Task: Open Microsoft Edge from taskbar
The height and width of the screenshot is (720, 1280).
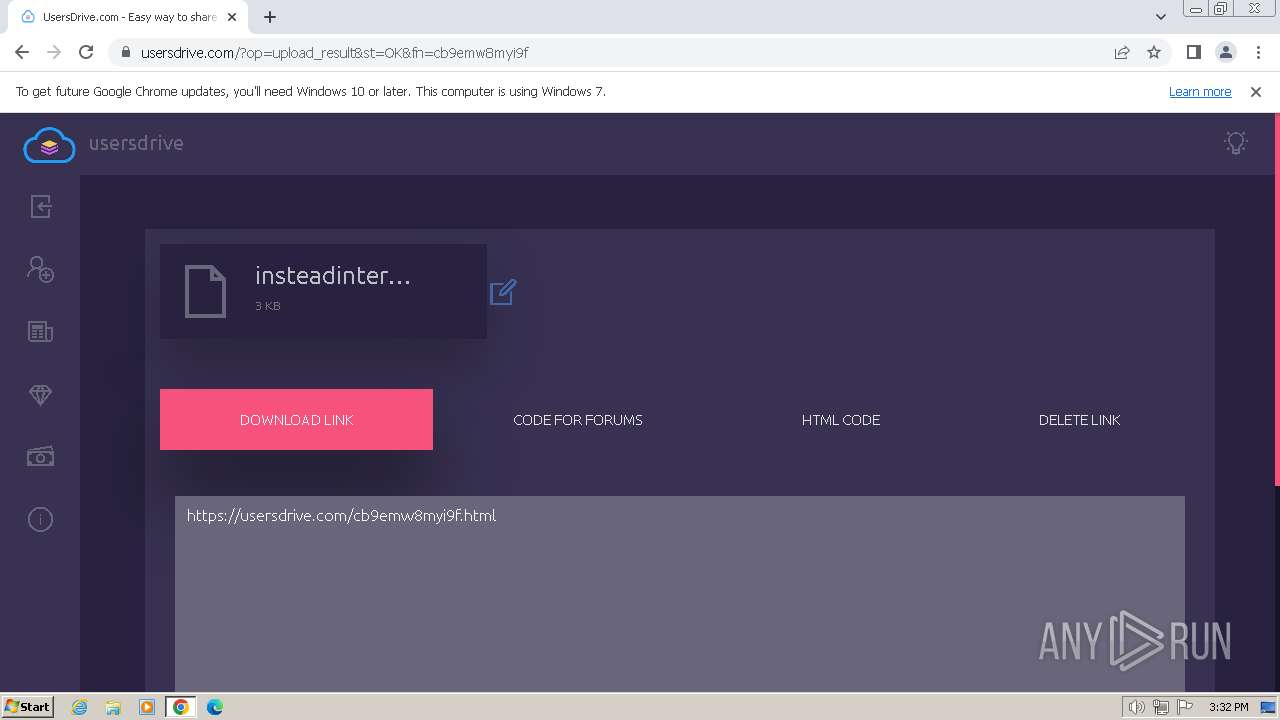Action: point(215,707)
